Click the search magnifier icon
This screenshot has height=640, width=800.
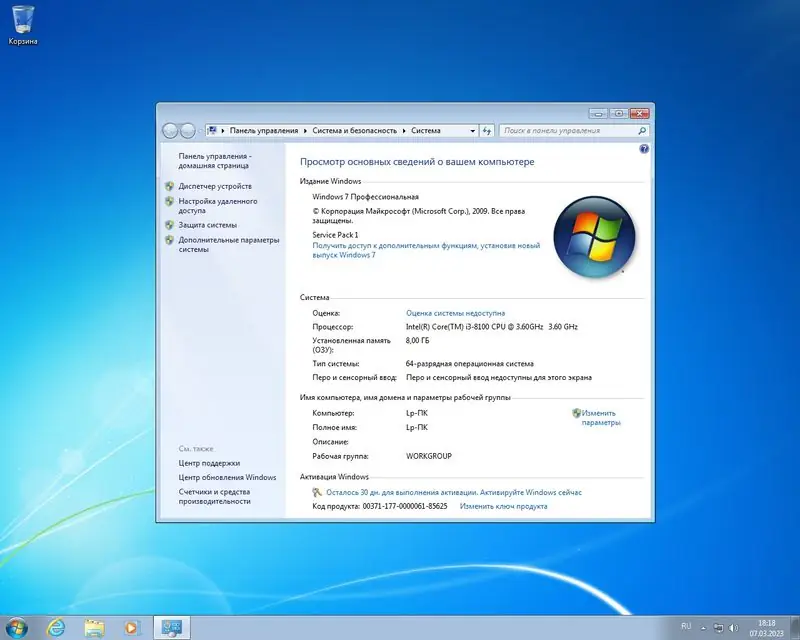click(642, 131)
